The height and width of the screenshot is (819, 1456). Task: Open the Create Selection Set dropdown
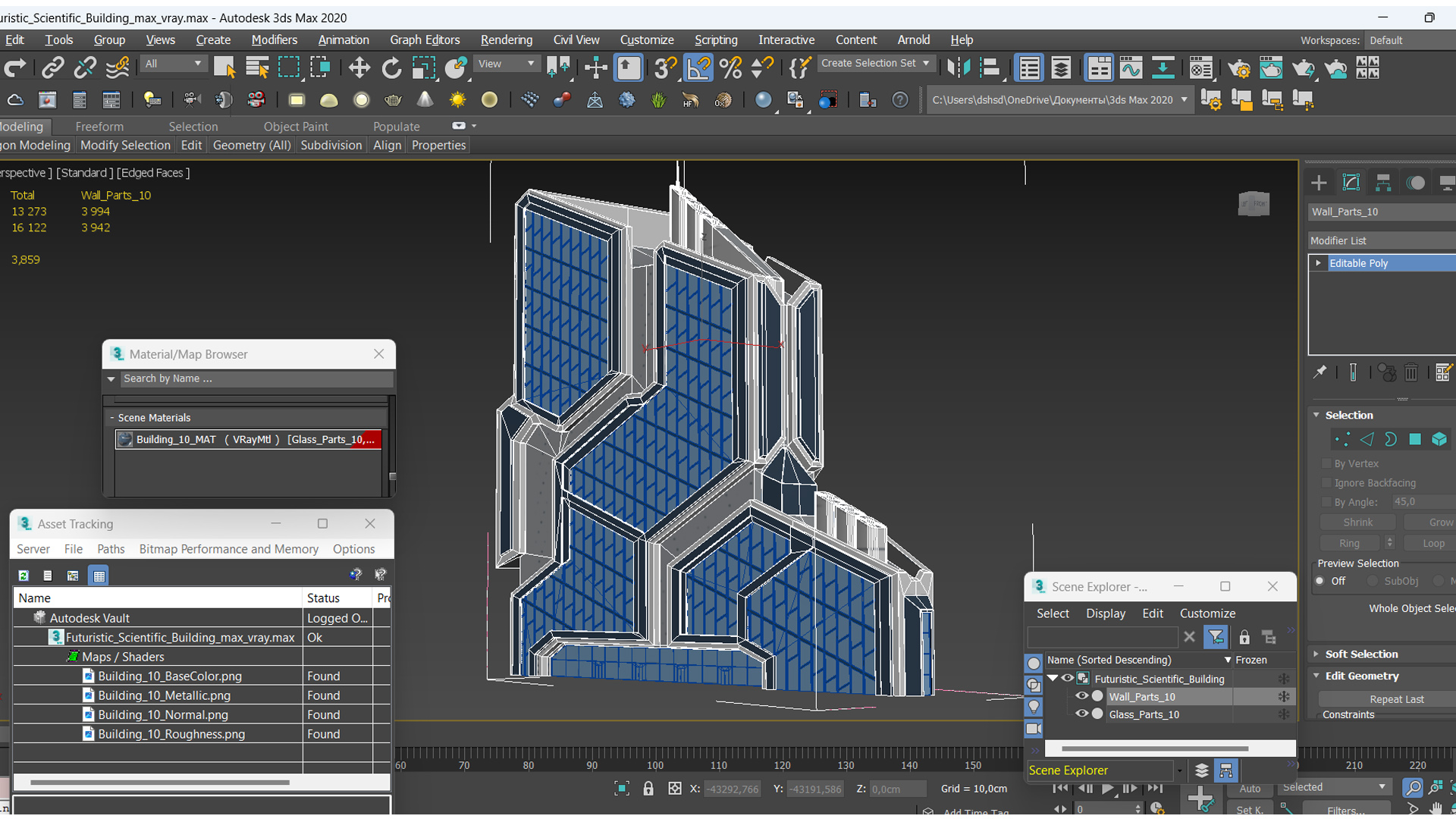click(x=875, y=64)
